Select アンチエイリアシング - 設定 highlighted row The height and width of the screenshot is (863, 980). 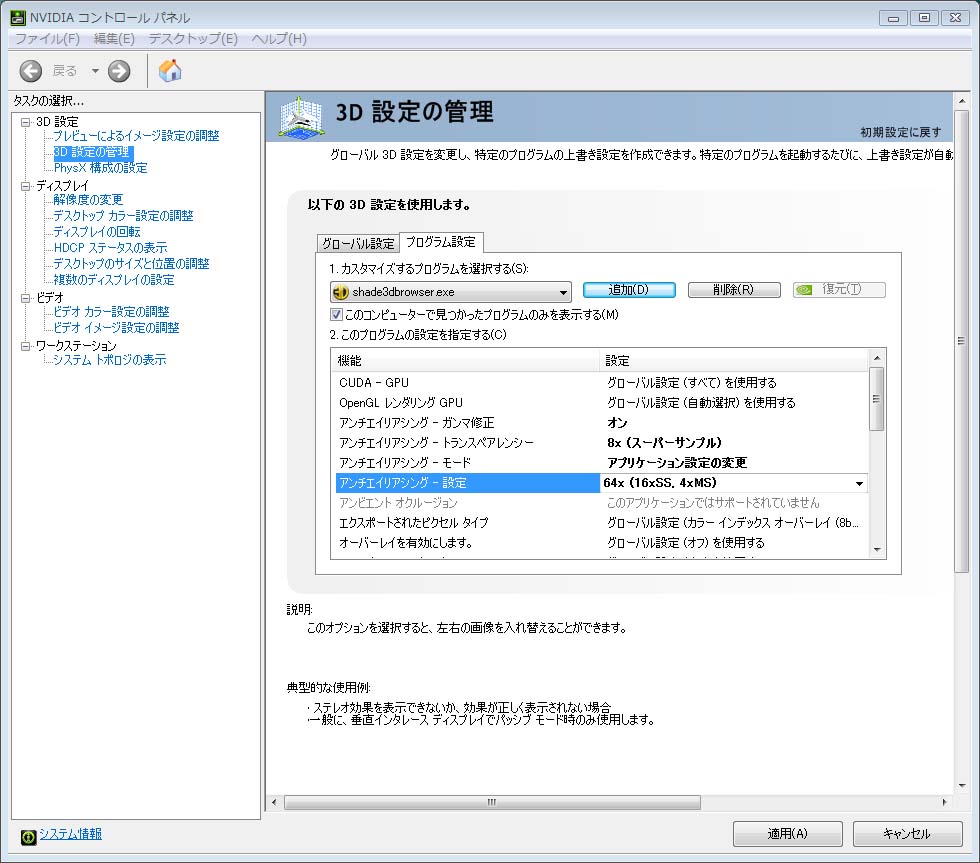tap(468, 483)
